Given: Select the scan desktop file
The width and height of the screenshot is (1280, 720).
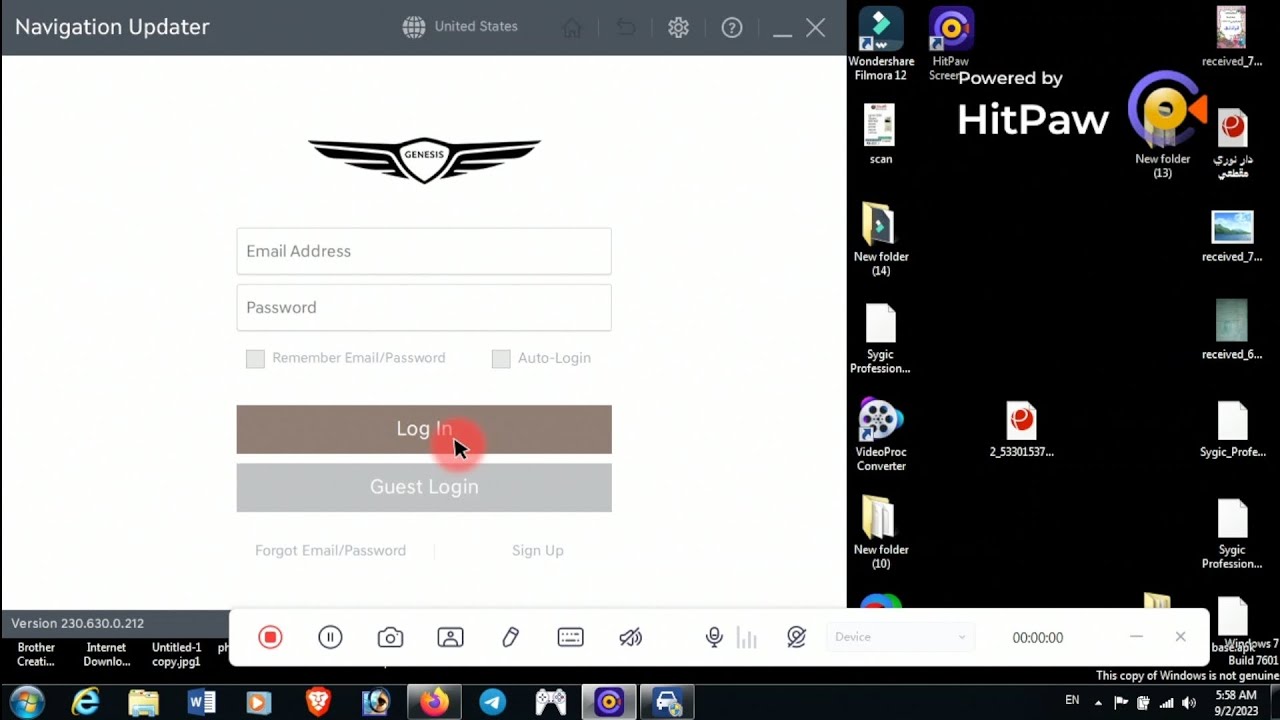Looking at the screenshot, I should [x=880, y=134].
